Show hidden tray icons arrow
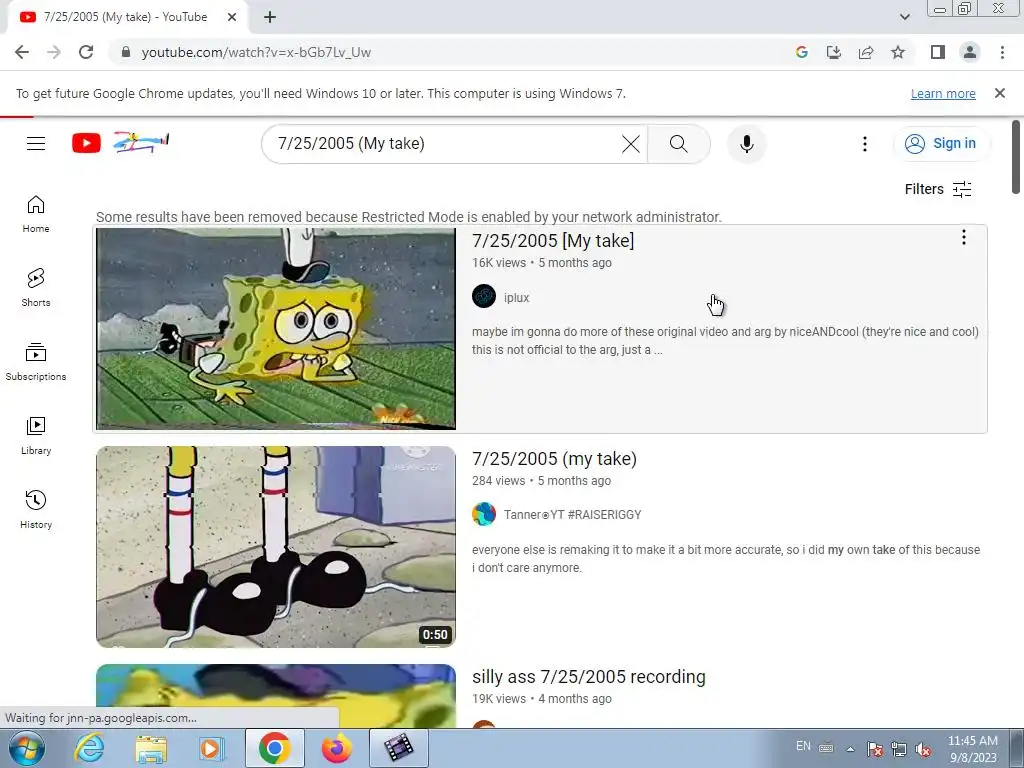 point(850,749)
